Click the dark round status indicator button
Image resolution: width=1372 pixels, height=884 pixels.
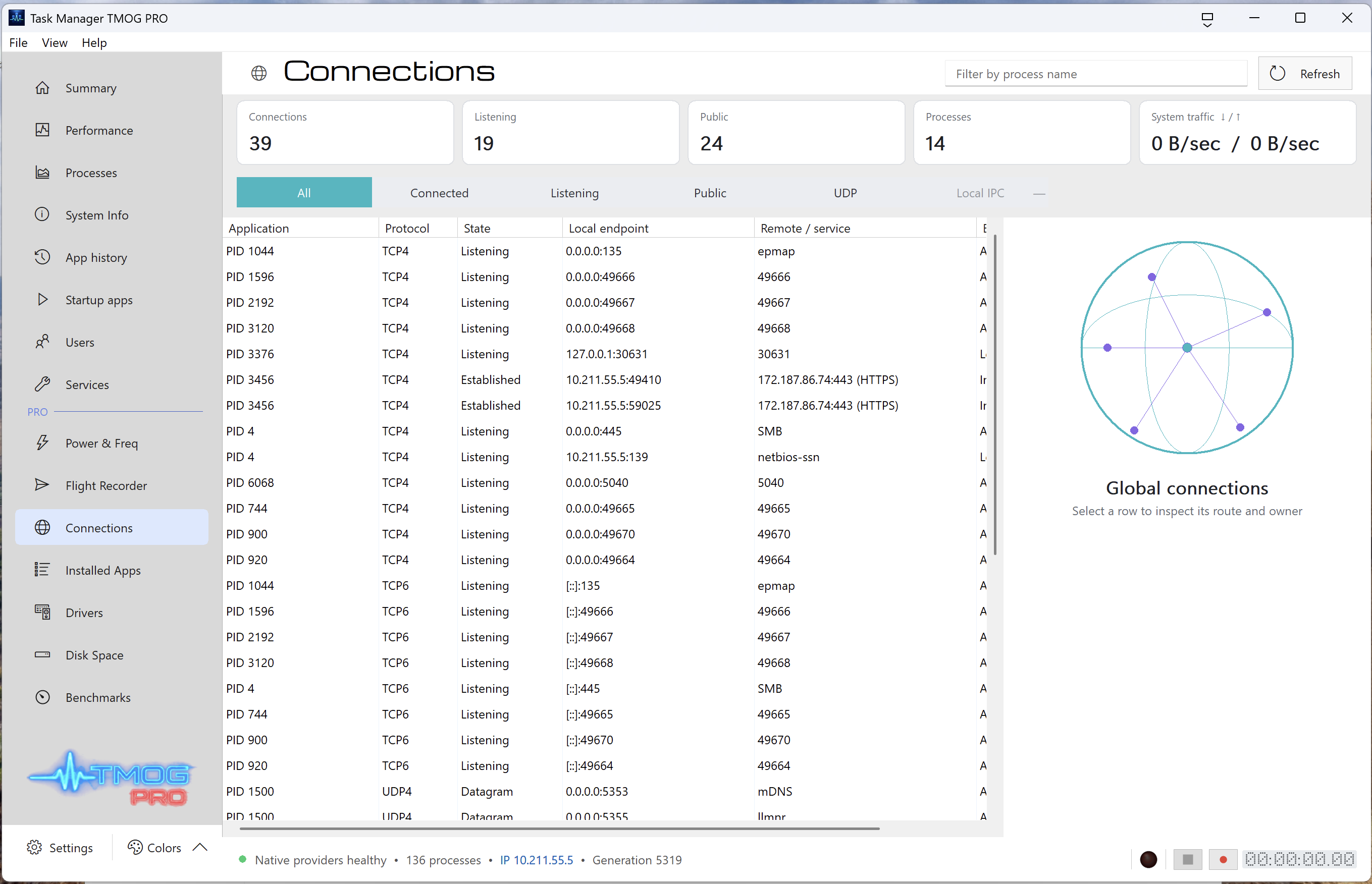[x=1148, y=859]
